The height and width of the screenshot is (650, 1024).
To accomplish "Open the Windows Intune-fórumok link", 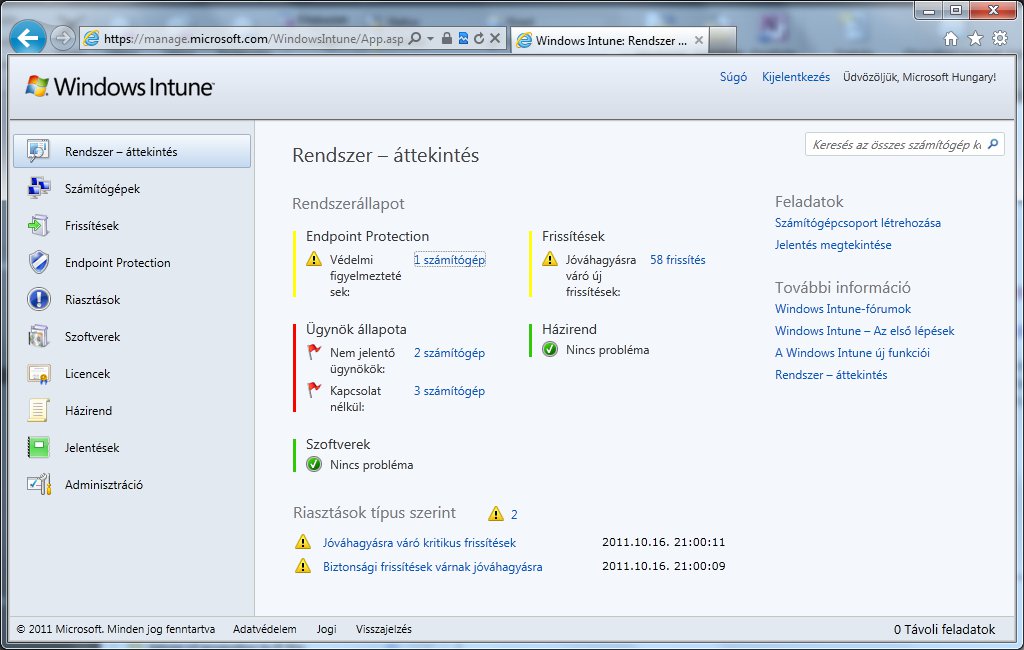I will click(x=843, y=309).
